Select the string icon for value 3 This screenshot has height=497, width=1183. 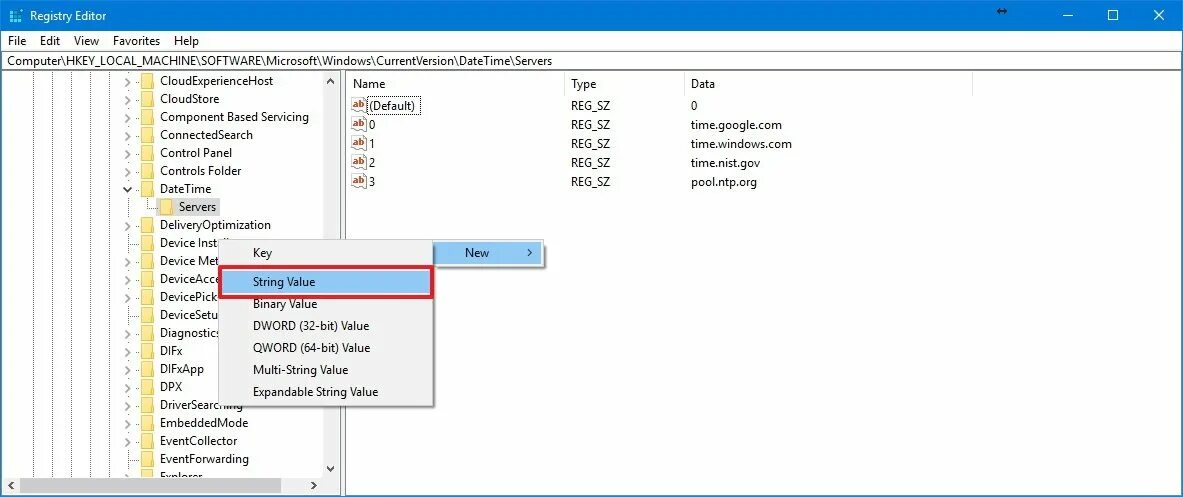pyautogui.click(x=359, y=182)
